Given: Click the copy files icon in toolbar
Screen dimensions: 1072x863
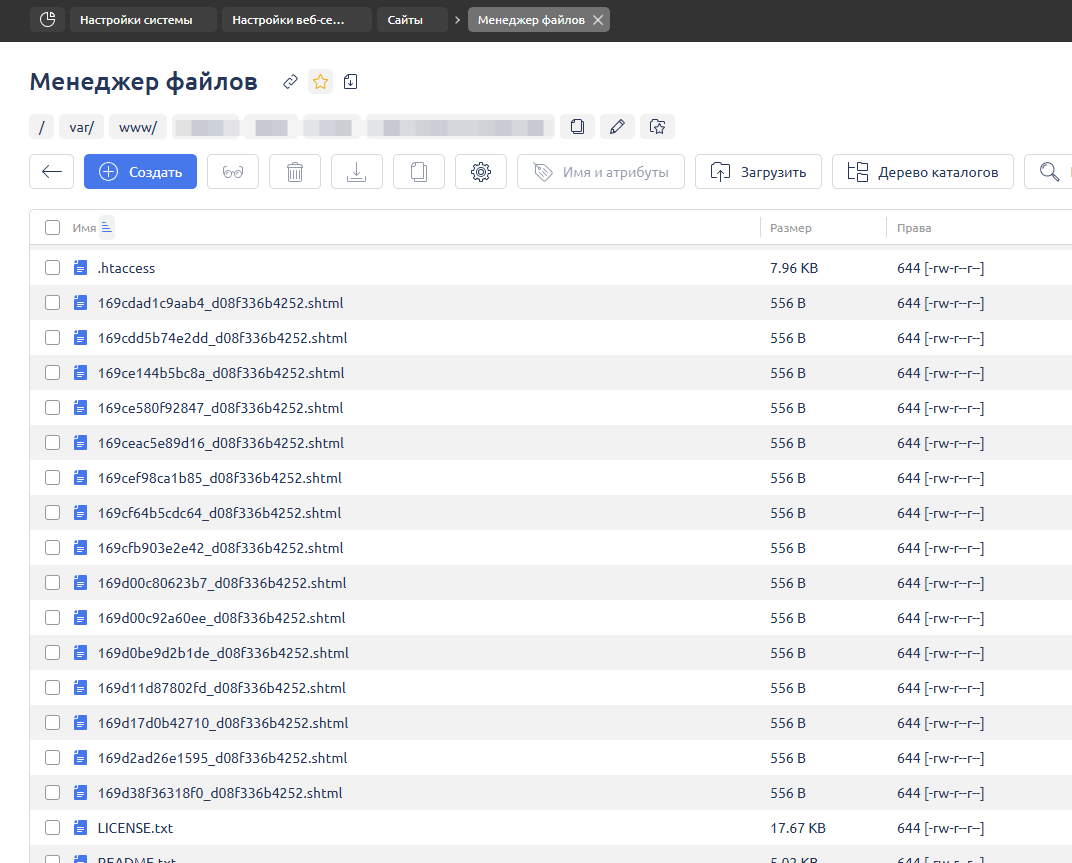Looking at the screenshot, I should [x=419, y=172].
